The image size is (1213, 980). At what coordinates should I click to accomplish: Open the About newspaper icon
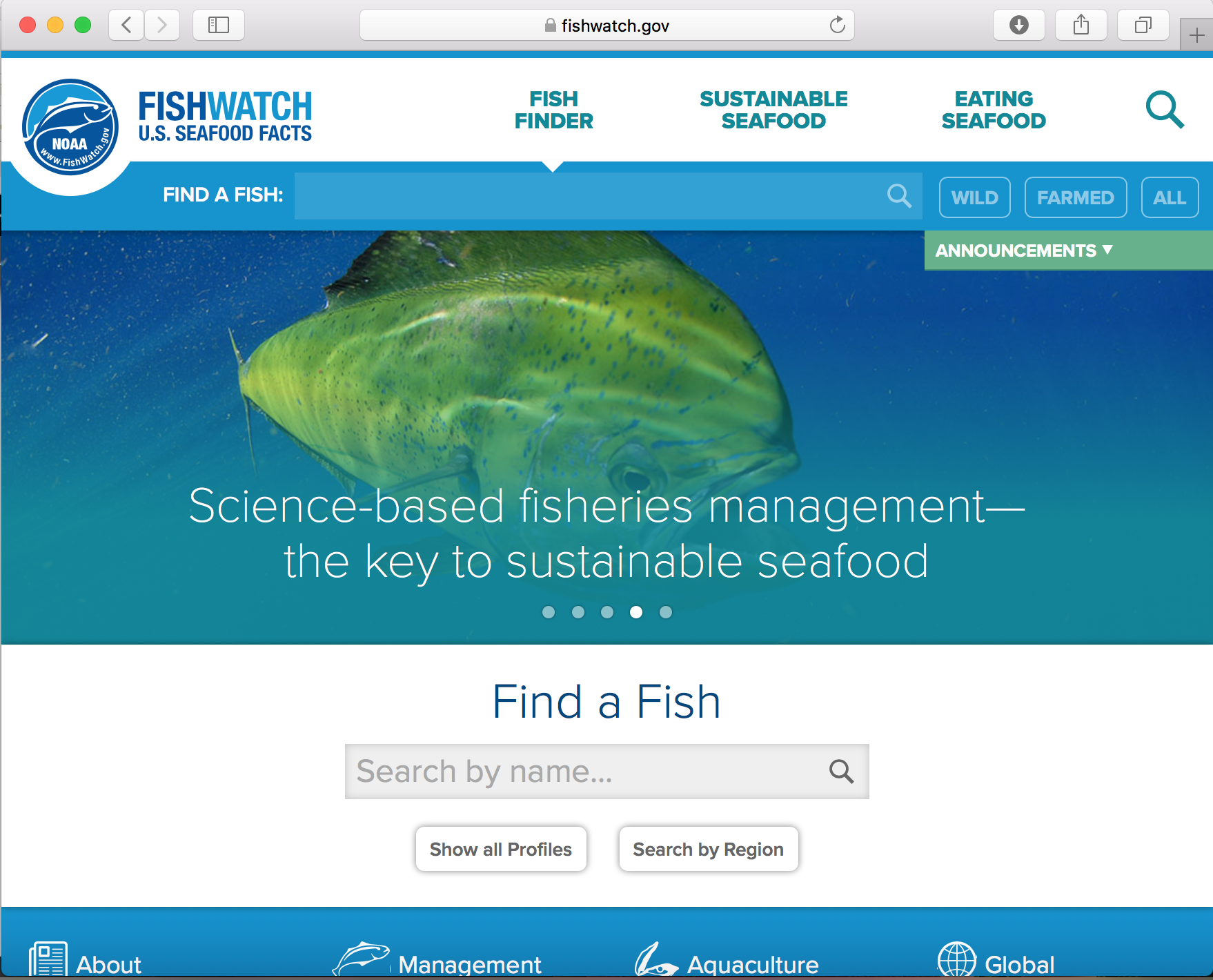pos(48,959)
